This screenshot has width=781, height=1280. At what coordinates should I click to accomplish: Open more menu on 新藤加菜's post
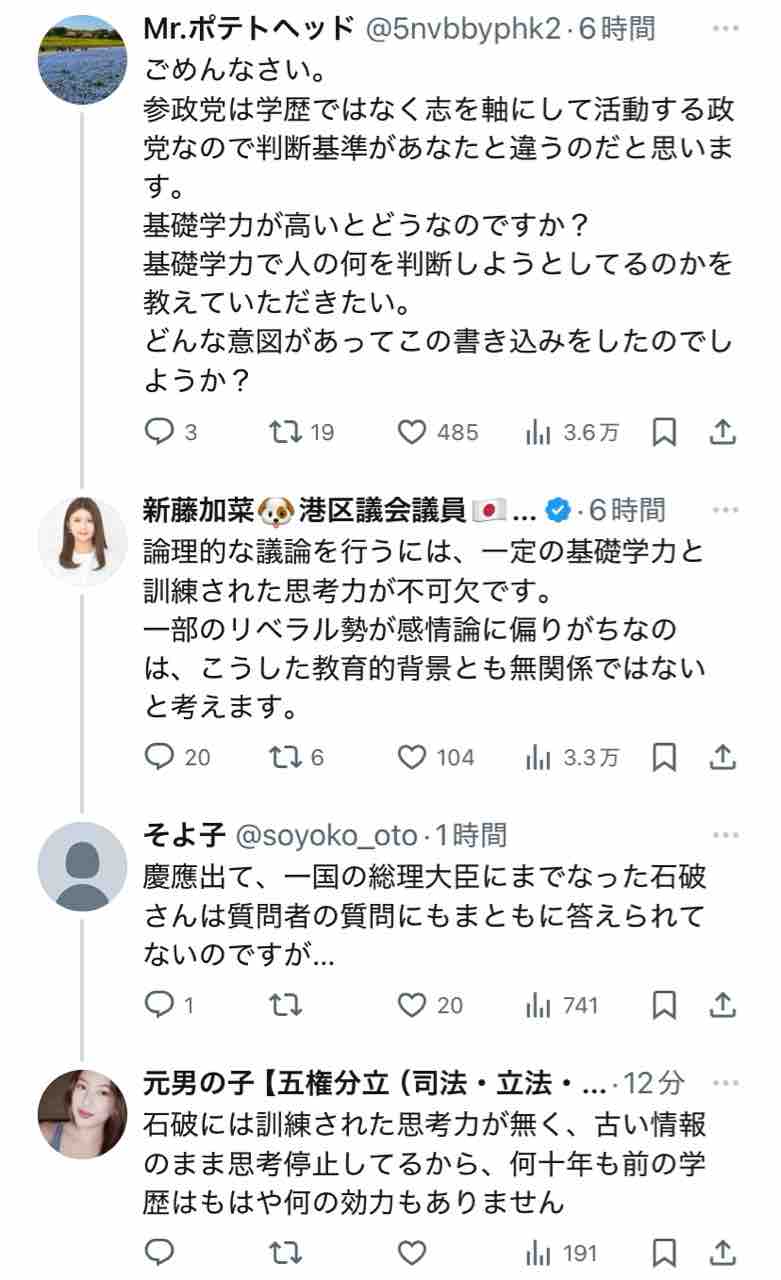[x=724, y=510]
